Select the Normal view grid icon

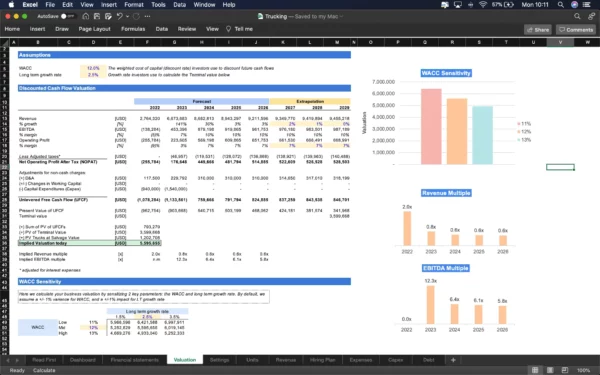[x=535, y=370]
